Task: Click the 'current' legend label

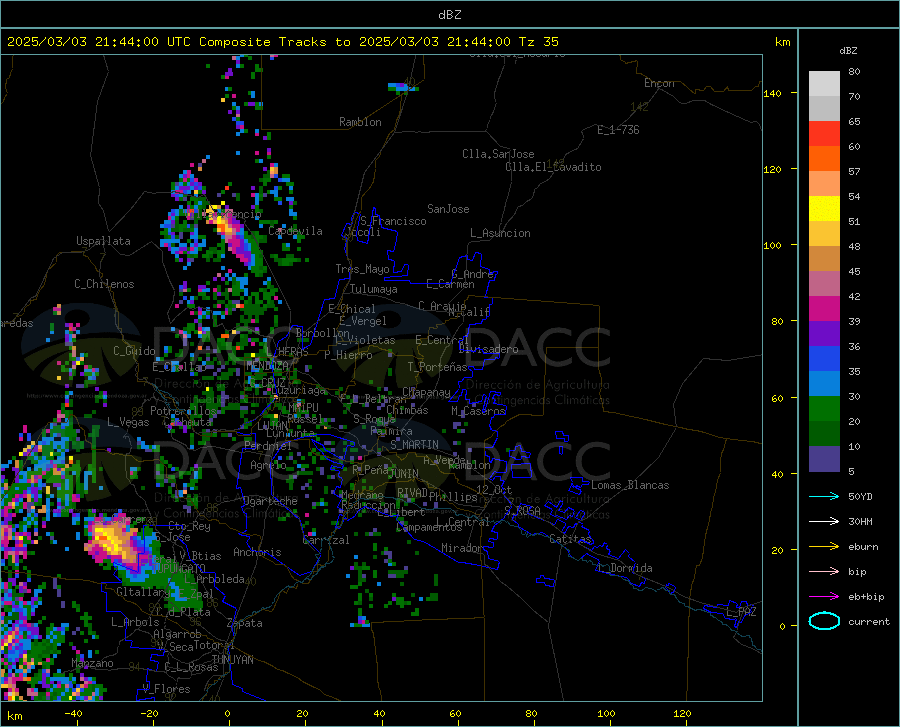Action: pos(869,621)
